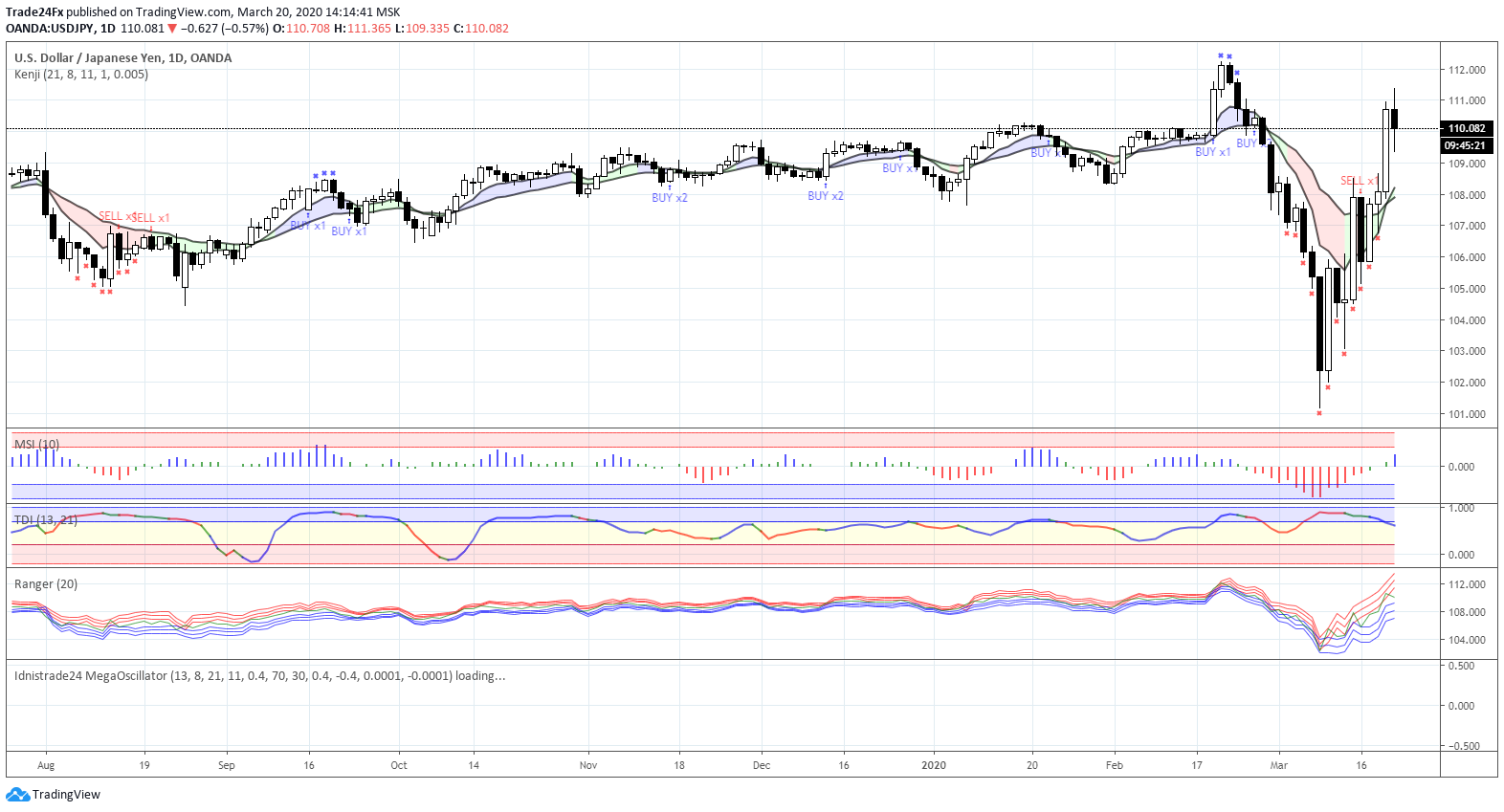Image resolution: width=1504 pixels, height=812 pixels.
Task: Click the red down-triangle change indicator
Action: [172, 29]
